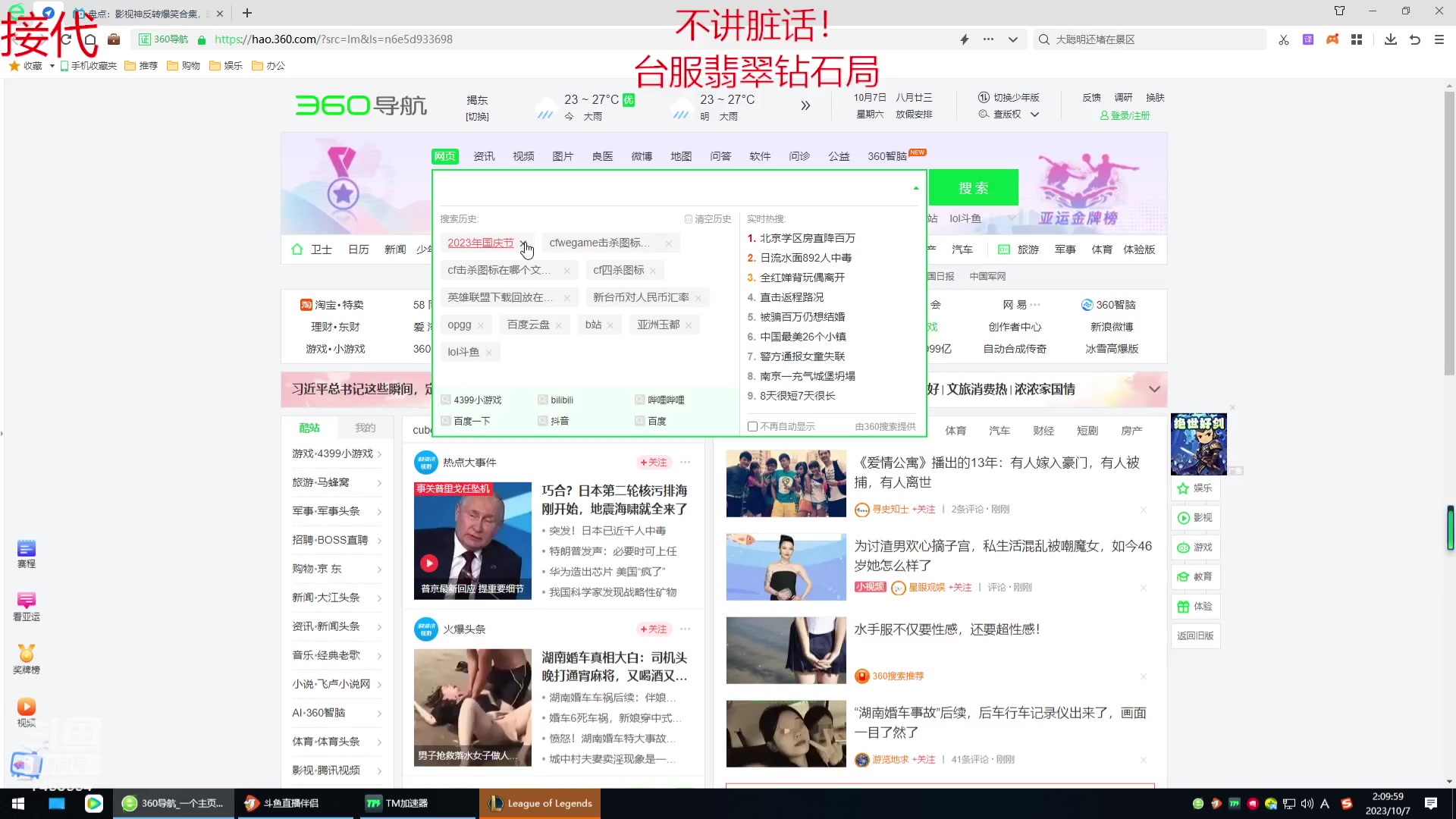
Task: Launch TM加速器 from the taskbar
Action: click(417, 803)
